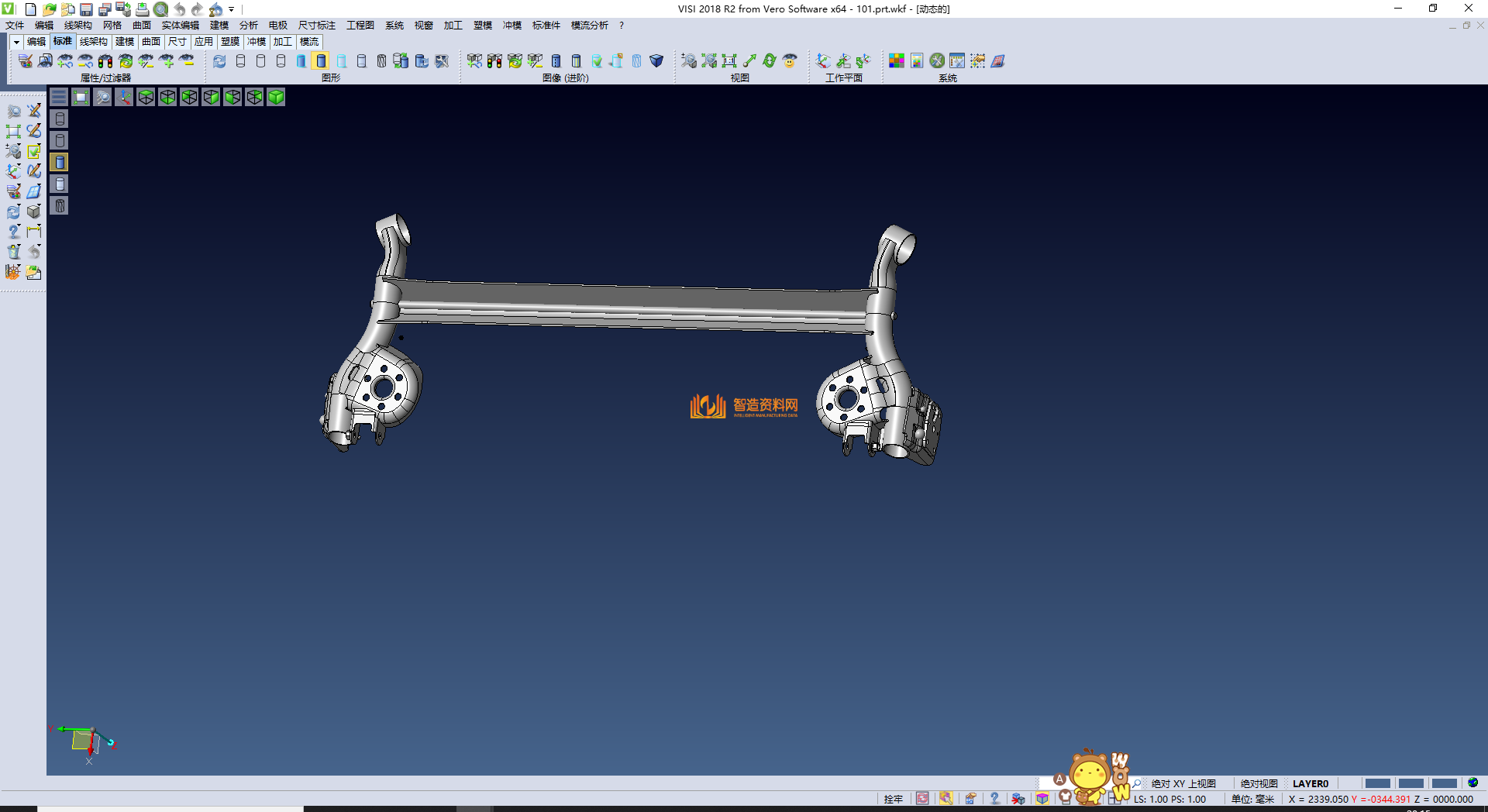Click the traffic light filter icon

click(x=105, y=61)
